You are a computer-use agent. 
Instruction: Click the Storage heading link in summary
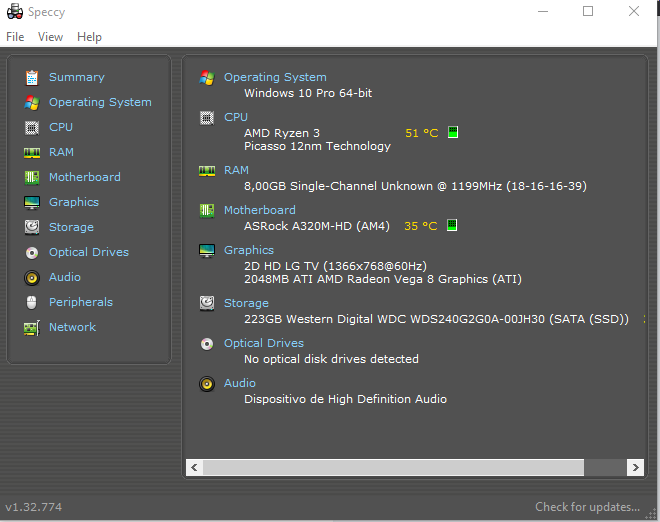point(246,303)
